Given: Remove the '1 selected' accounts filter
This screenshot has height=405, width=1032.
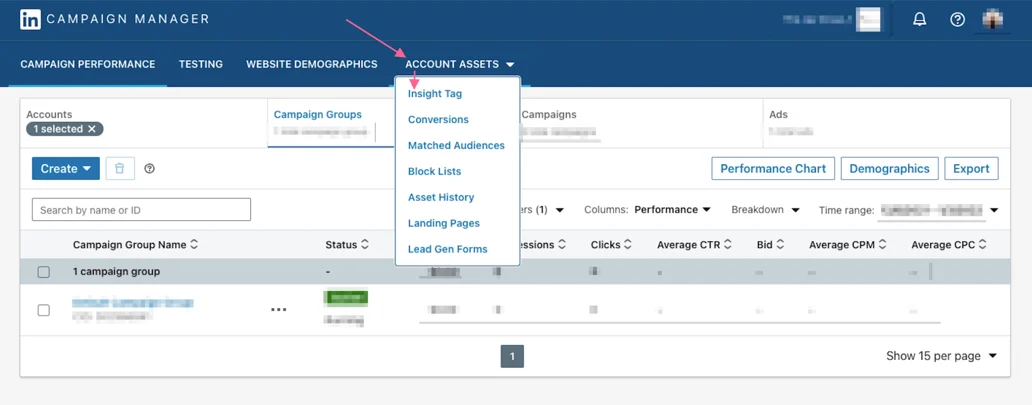Looking at the screenshot, I should point(92,129).
